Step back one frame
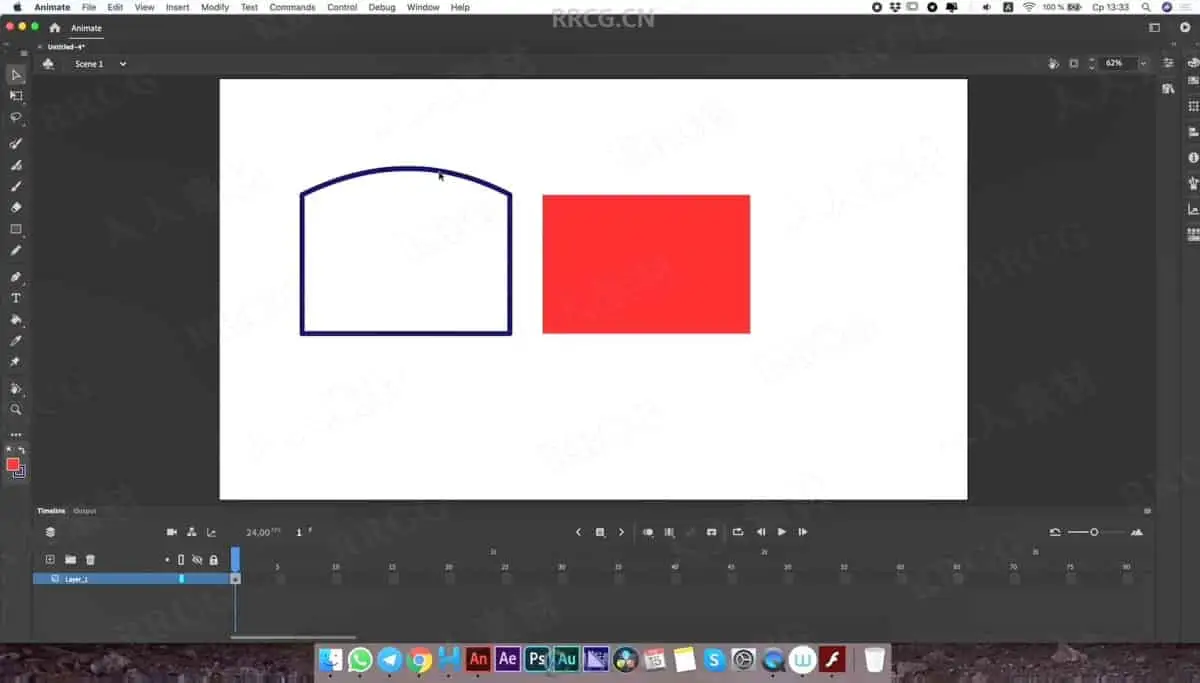1200x683 pixels. (x=761, y=532)
